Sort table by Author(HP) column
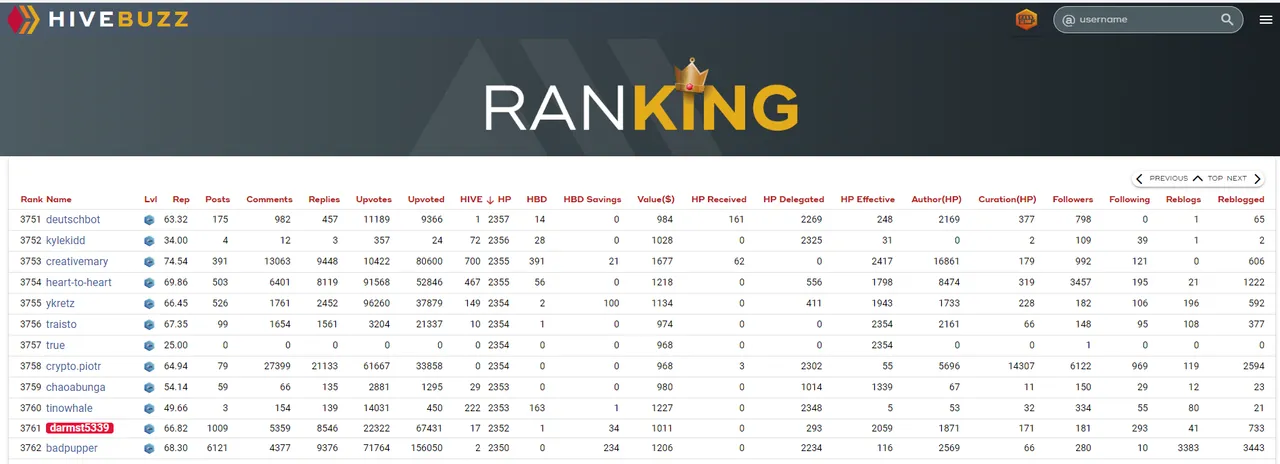Image resolution: width=1280 pixels, height=464 pixels. coord(937,199)
